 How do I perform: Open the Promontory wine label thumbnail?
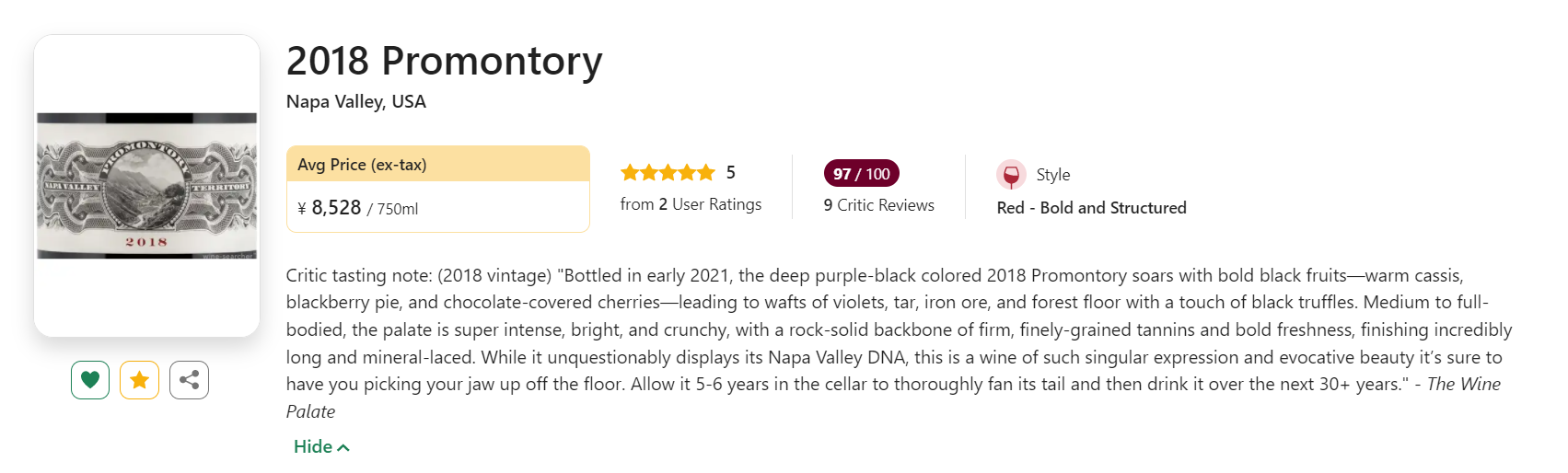[x=146, y=186]
